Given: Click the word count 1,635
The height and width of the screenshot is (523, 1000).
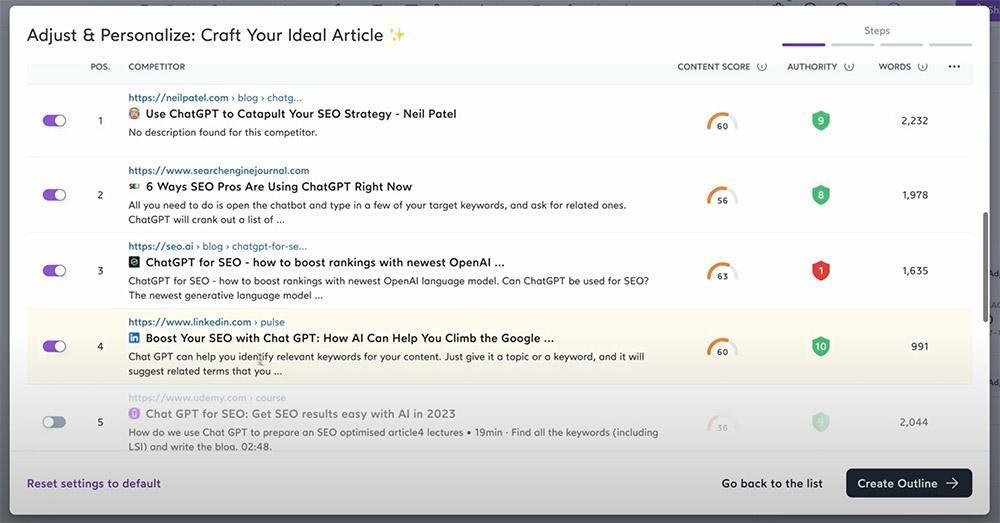Looking at the screenshot, I should click(x=915, y=270).
